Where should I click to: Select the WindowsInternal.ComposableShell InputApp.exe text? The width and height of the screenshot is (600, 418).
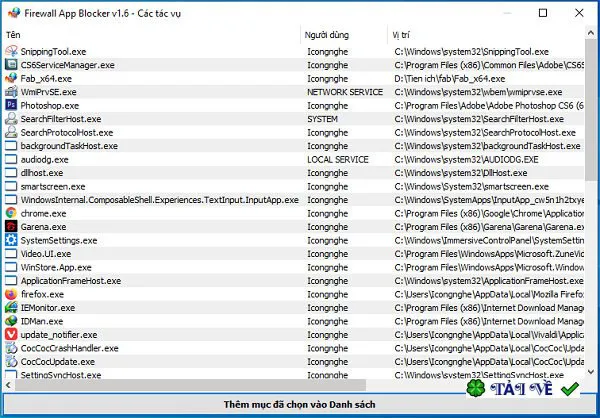(x=160, y=200)
